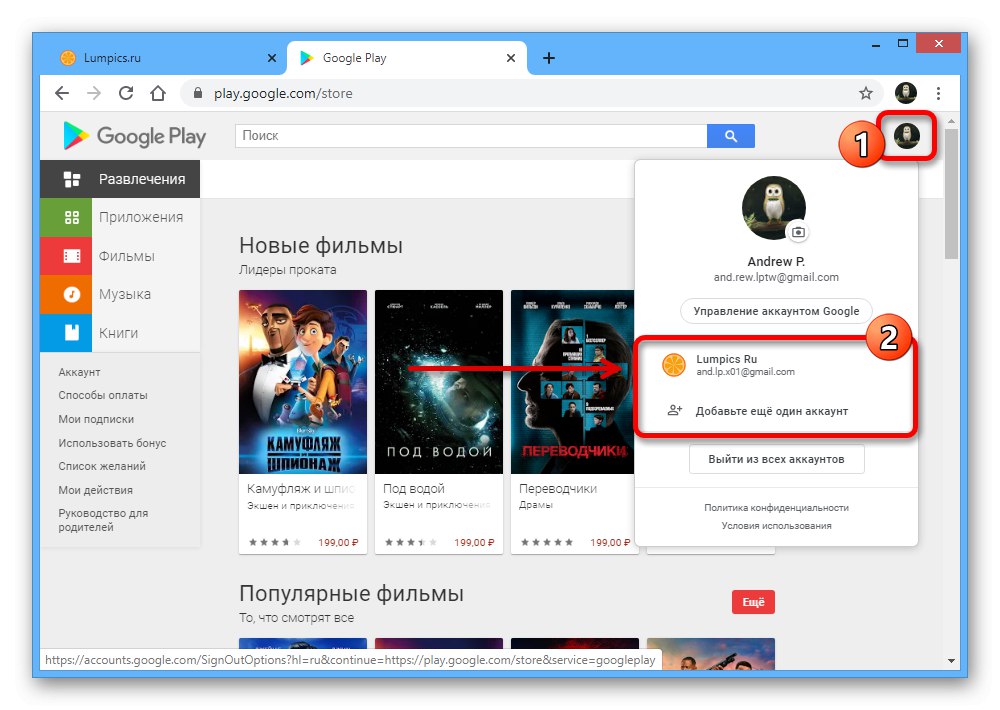Screen dimensions: 1000x710
Task: Click the browser back arrow
Action: [62, 94]
